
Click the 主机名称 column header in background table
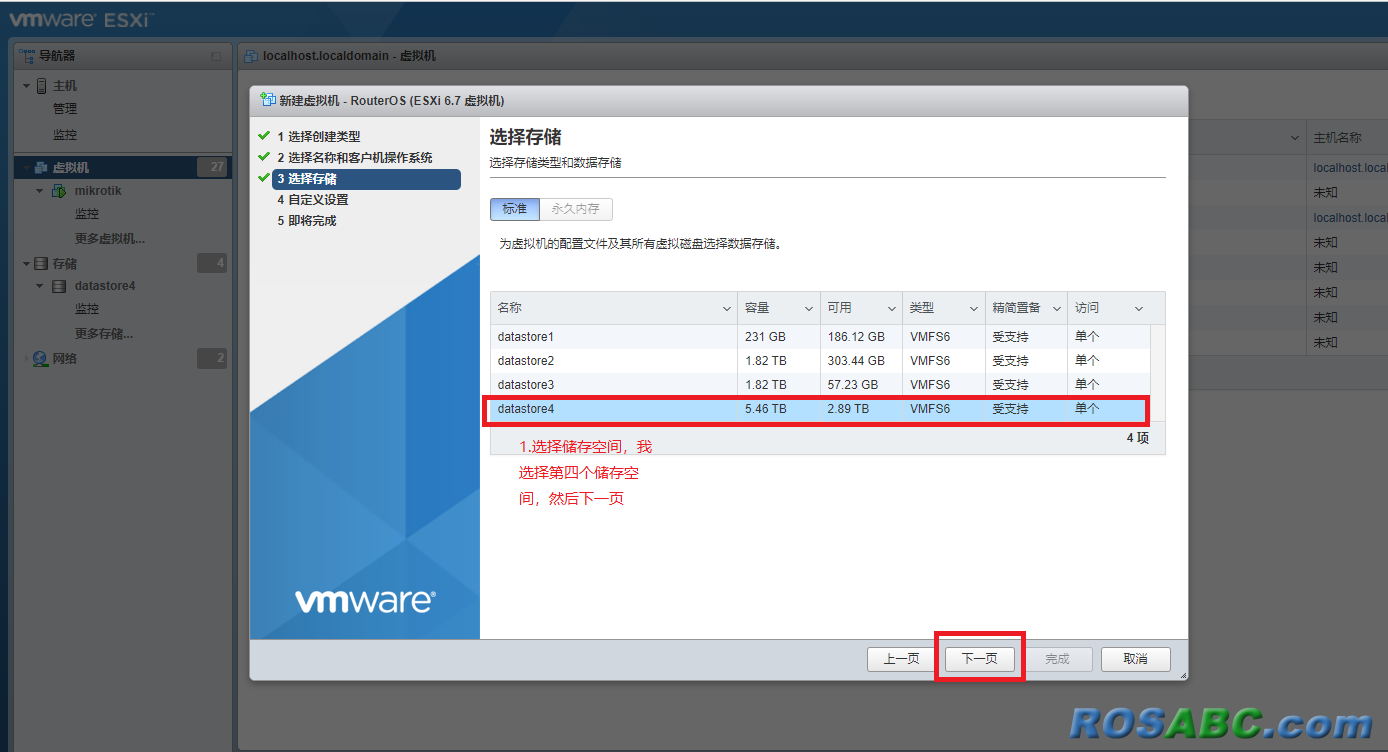pos(1337,137)
